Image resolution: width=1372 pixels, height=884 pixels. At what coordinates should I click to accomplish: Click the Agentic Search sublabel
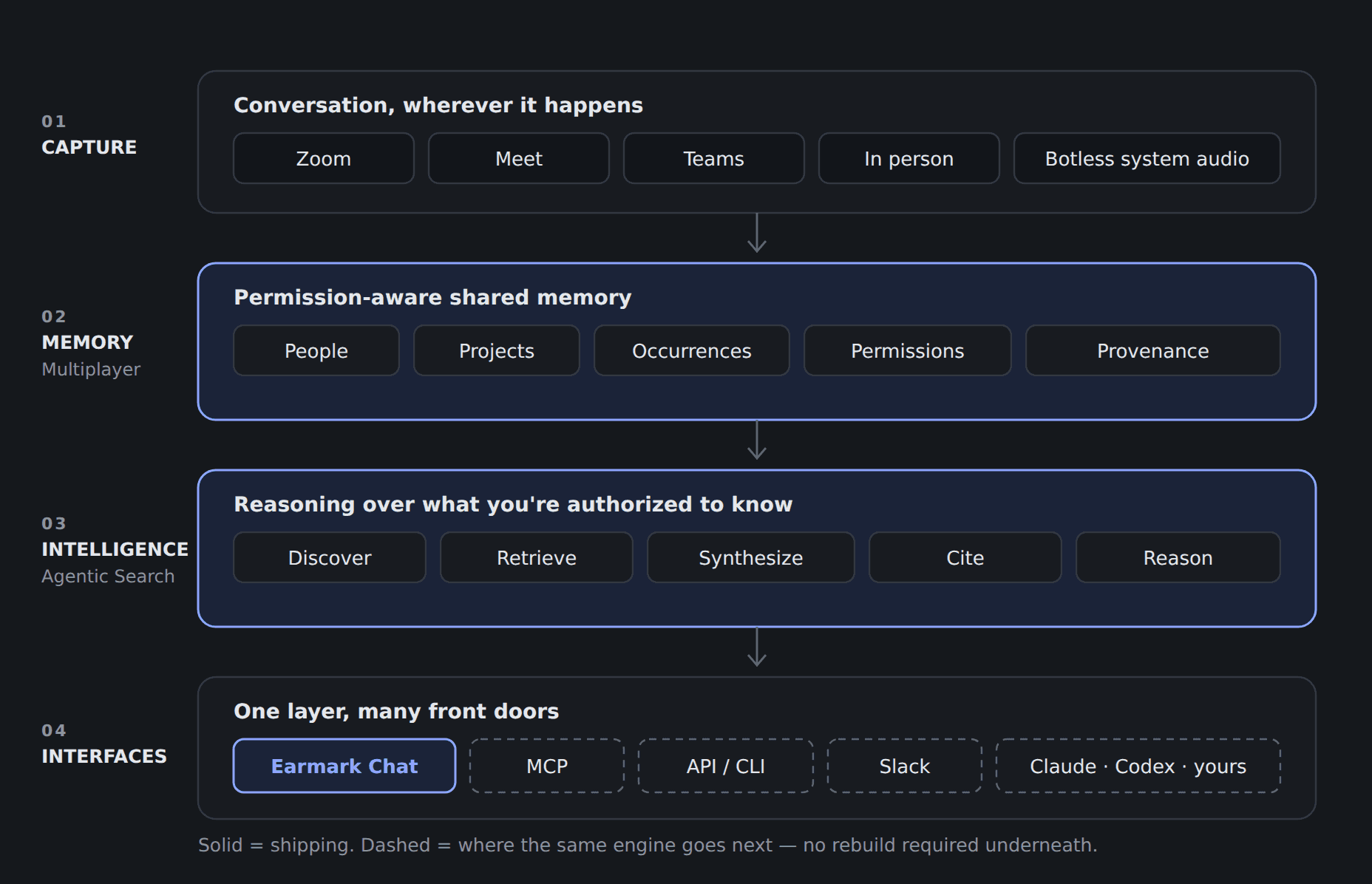108,576
